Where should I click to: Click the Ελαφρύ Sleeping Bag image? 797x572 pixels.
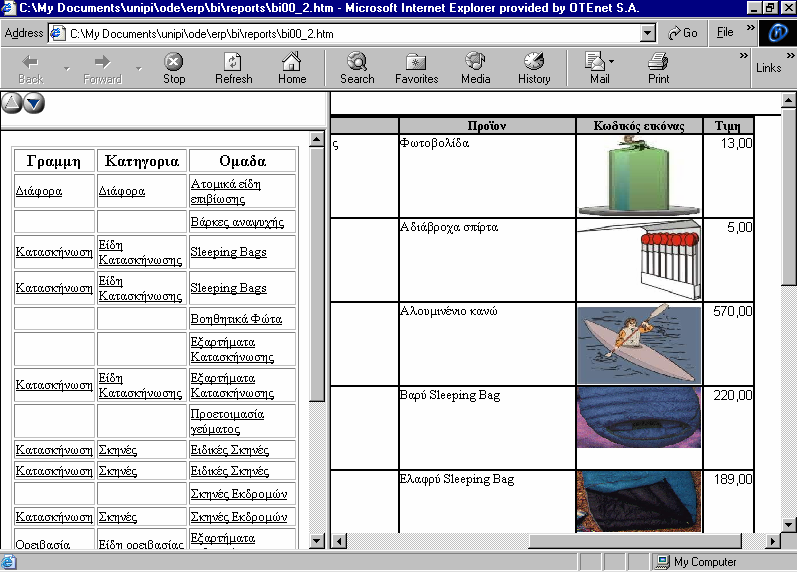pyautogui.click(x=639, y=501)
